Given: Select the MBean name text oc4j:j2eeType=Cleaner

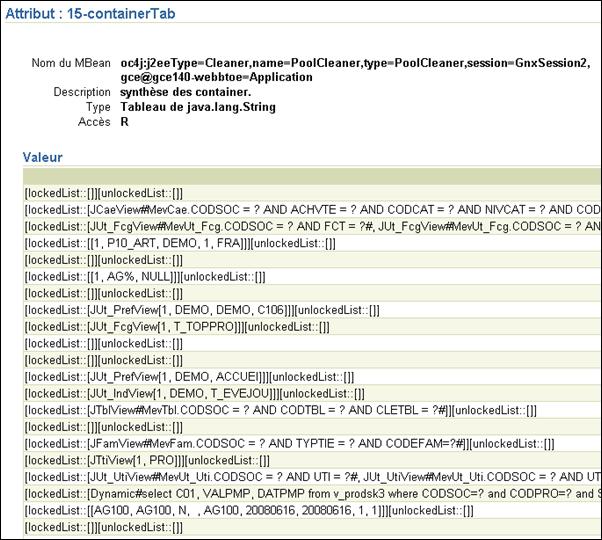Looking at the screenshot, I should (355, 70).
